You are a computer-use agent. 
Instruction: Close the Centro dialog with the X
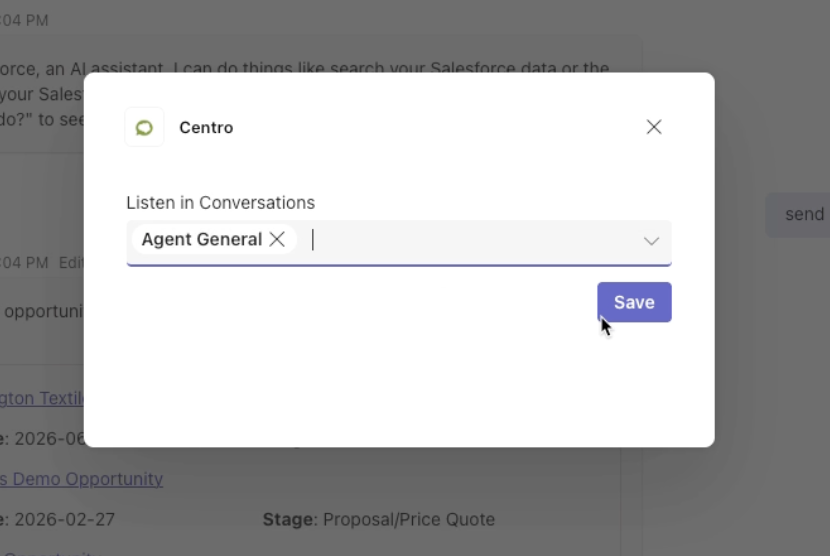pos(654,127)
